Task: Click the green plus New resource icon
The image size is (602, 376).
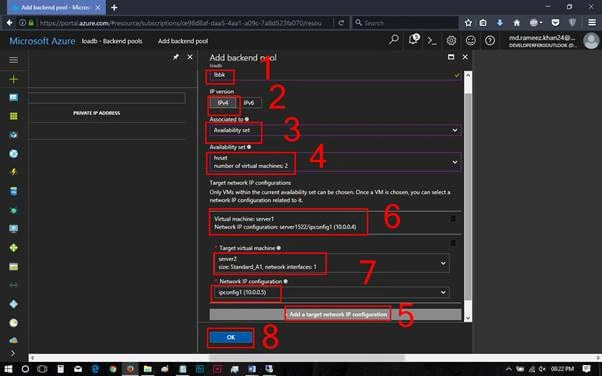Action: pyautogui.click(x=13, y=79)
